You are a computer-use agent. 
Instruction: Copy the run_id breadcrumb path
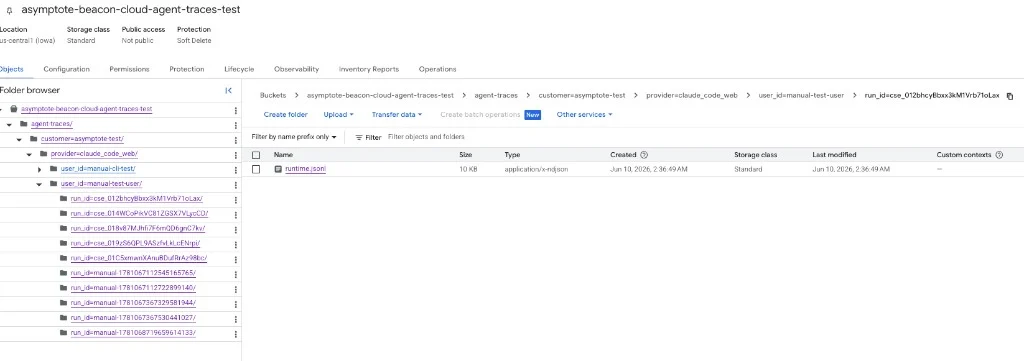coord(1010,96)
